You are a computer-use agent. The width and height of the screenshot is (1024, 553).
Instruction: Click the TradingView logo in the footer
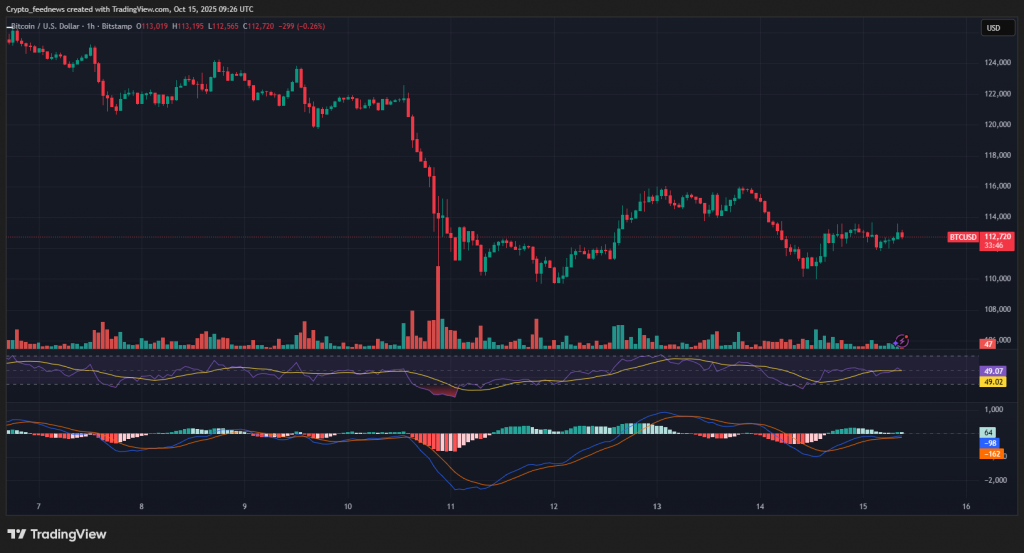[x=57, y=534]
